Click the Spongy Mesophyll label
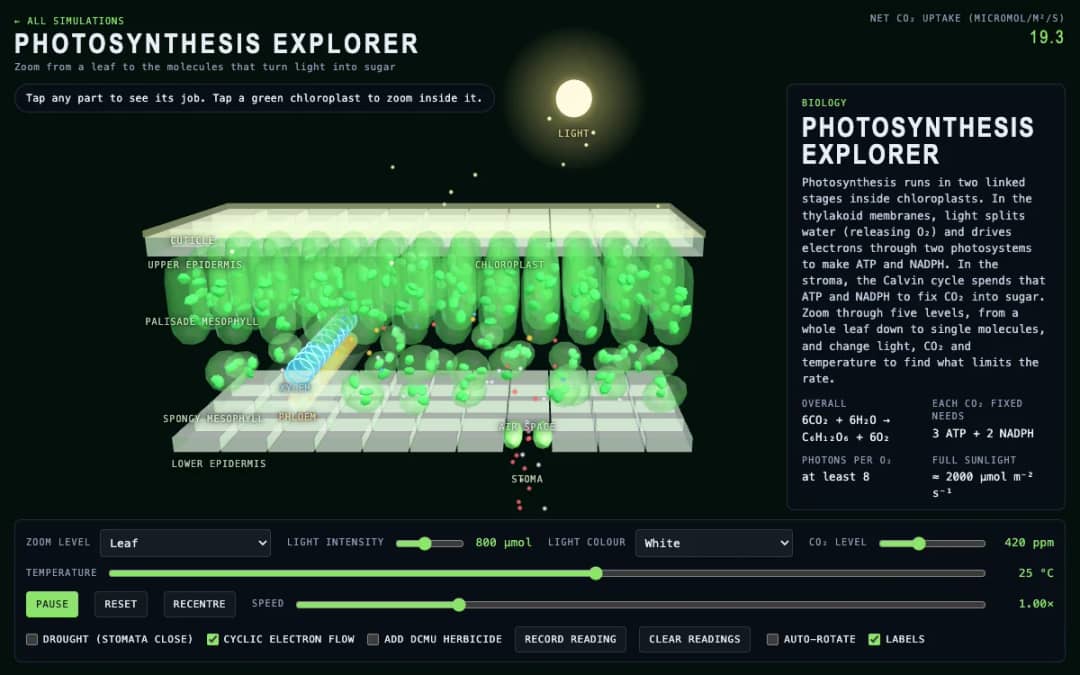Viewport: 1080px width, 675px height. point(213,418)
